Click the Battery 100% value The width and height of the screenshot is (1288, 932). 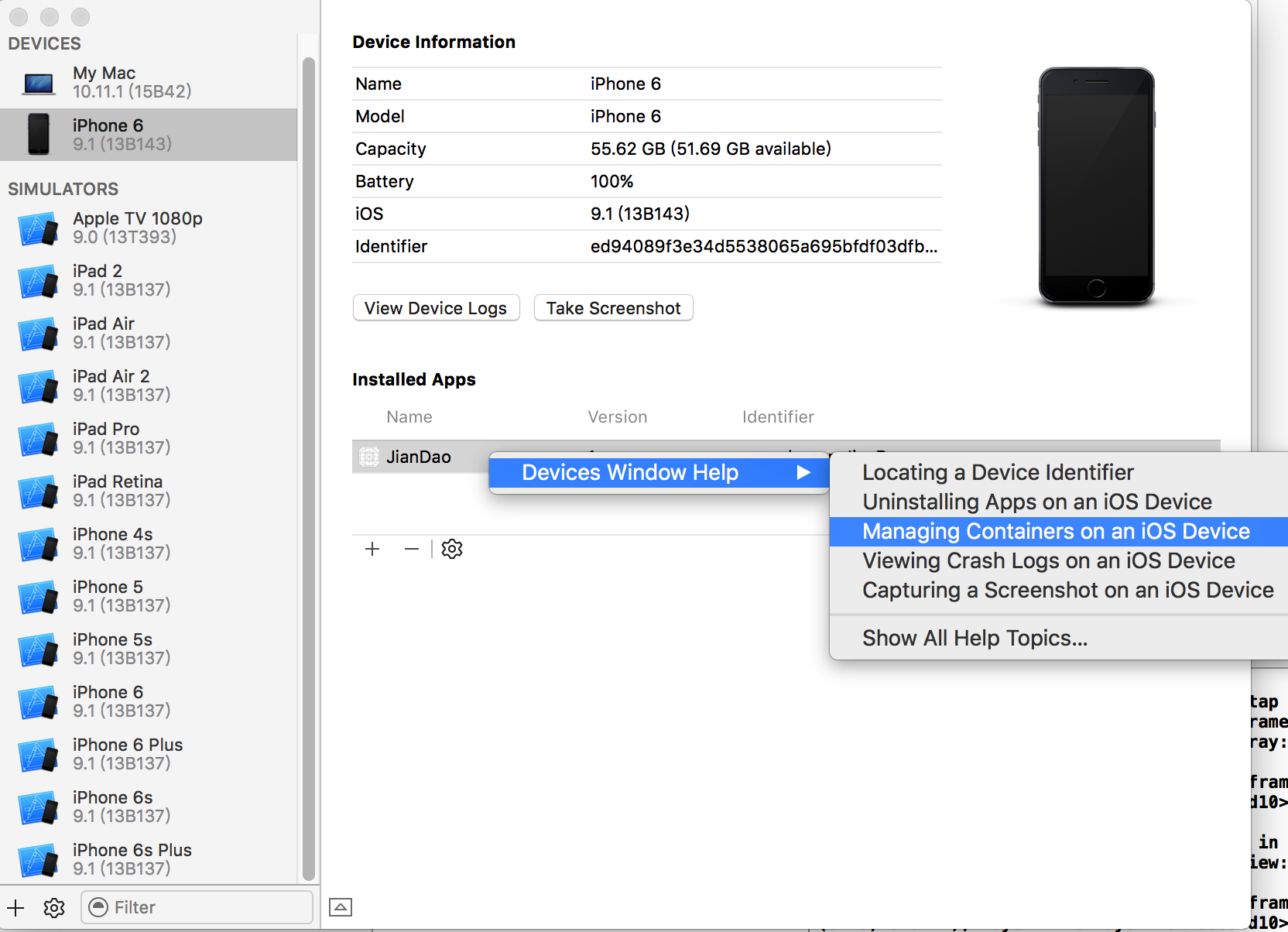pos(611,181)
